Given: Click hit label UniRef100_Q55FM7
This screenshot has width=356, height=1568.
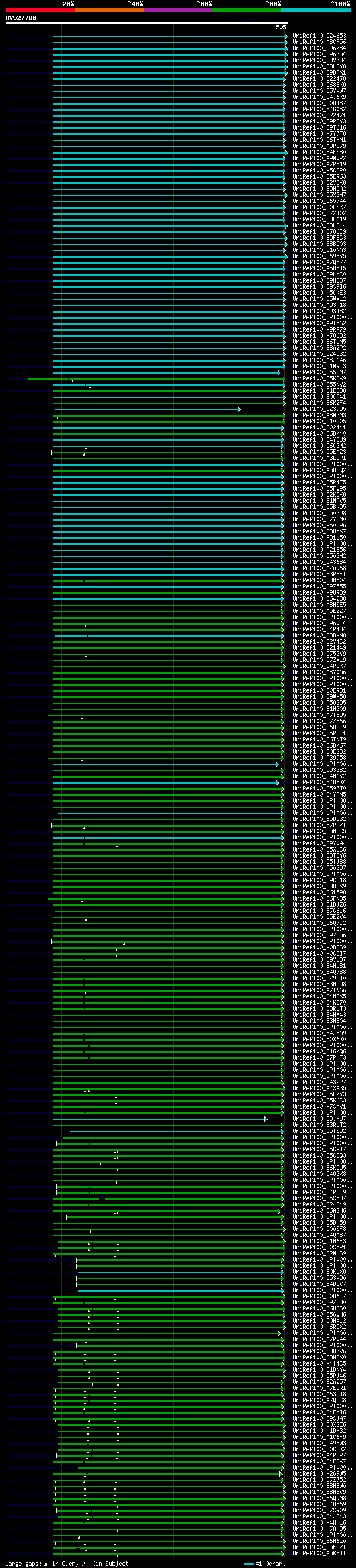Looking at the screenshot, I should (x=319, y=373).
